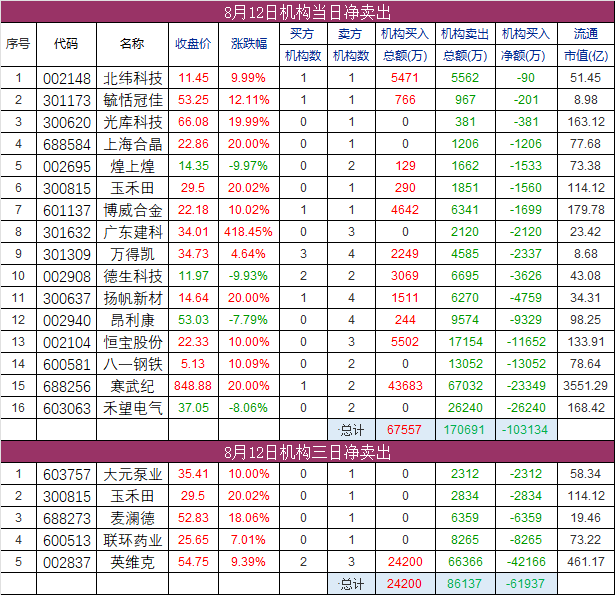Screen dimensions: 615x595
Task: Click the '流通' header cell
Action: (x=586, y=34)
